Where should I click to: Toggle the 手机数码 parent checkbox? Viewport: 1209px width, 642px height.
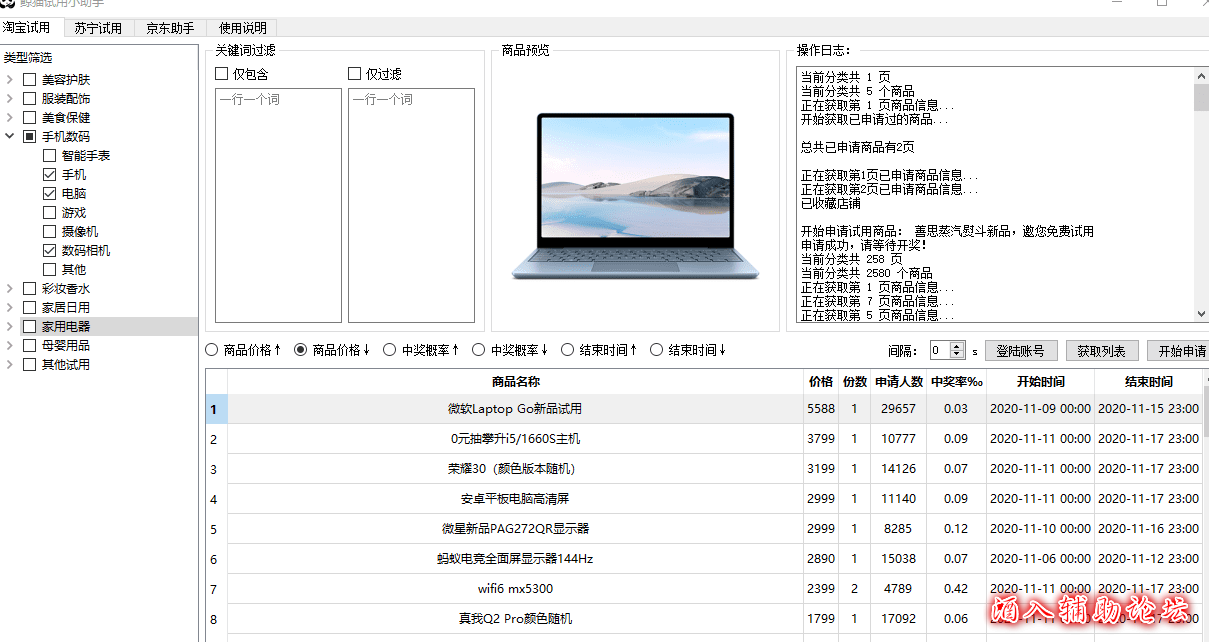pos(29,136)
